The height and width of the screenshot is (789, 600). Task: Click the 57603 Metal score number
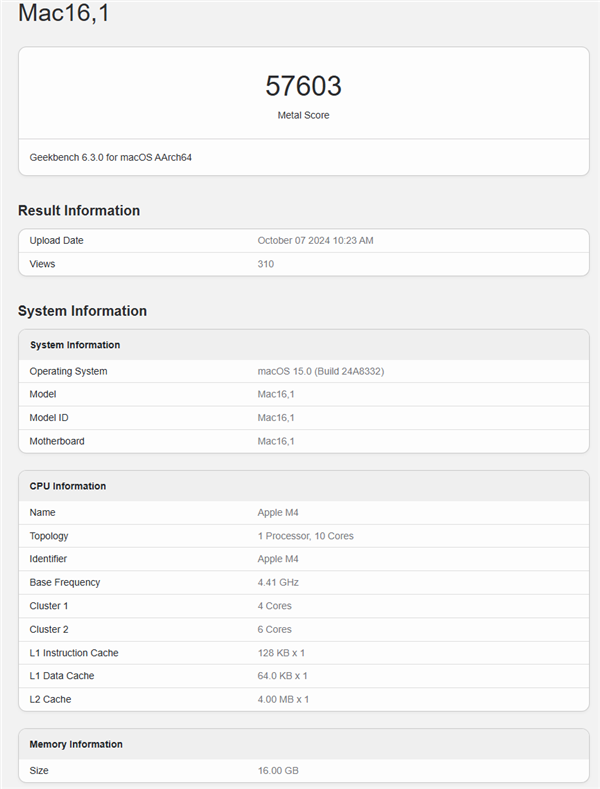point(303,86)
